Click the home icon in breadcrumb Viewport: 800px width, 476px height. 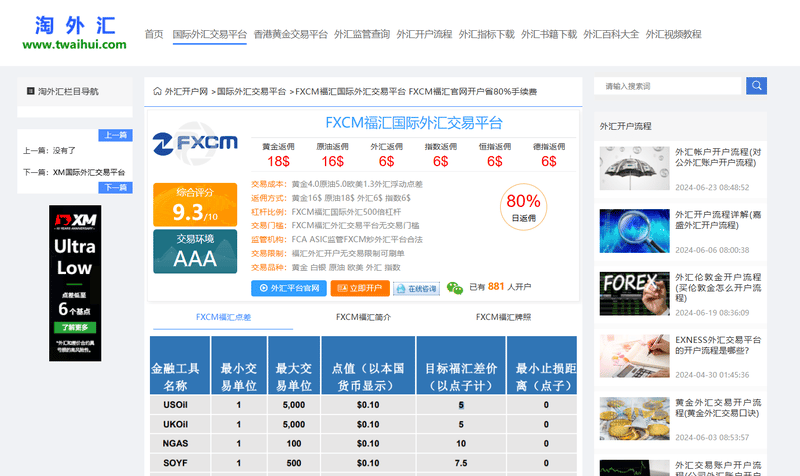click(157, 91)
